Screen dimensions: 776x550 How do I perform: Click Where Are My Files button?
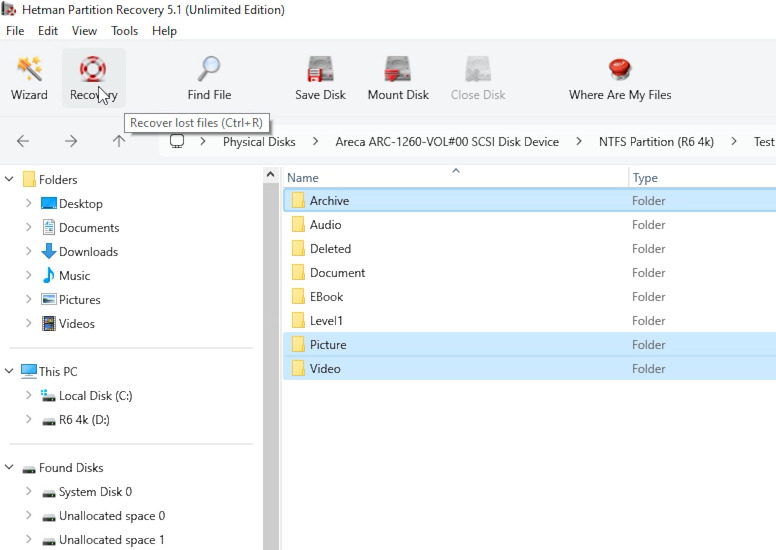click(620, 78)
